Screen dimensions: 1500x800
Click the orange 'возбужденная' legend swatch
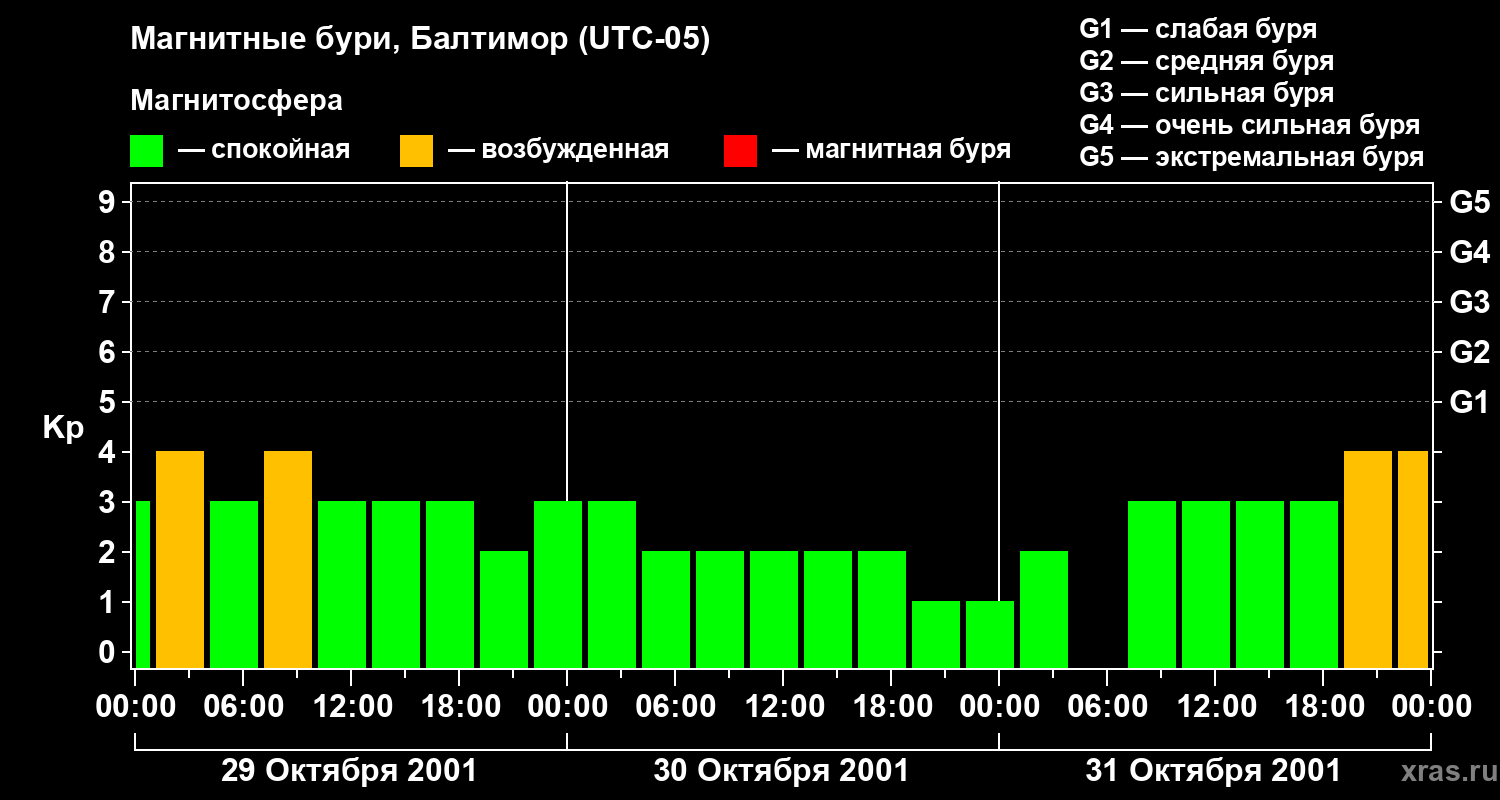417,151
